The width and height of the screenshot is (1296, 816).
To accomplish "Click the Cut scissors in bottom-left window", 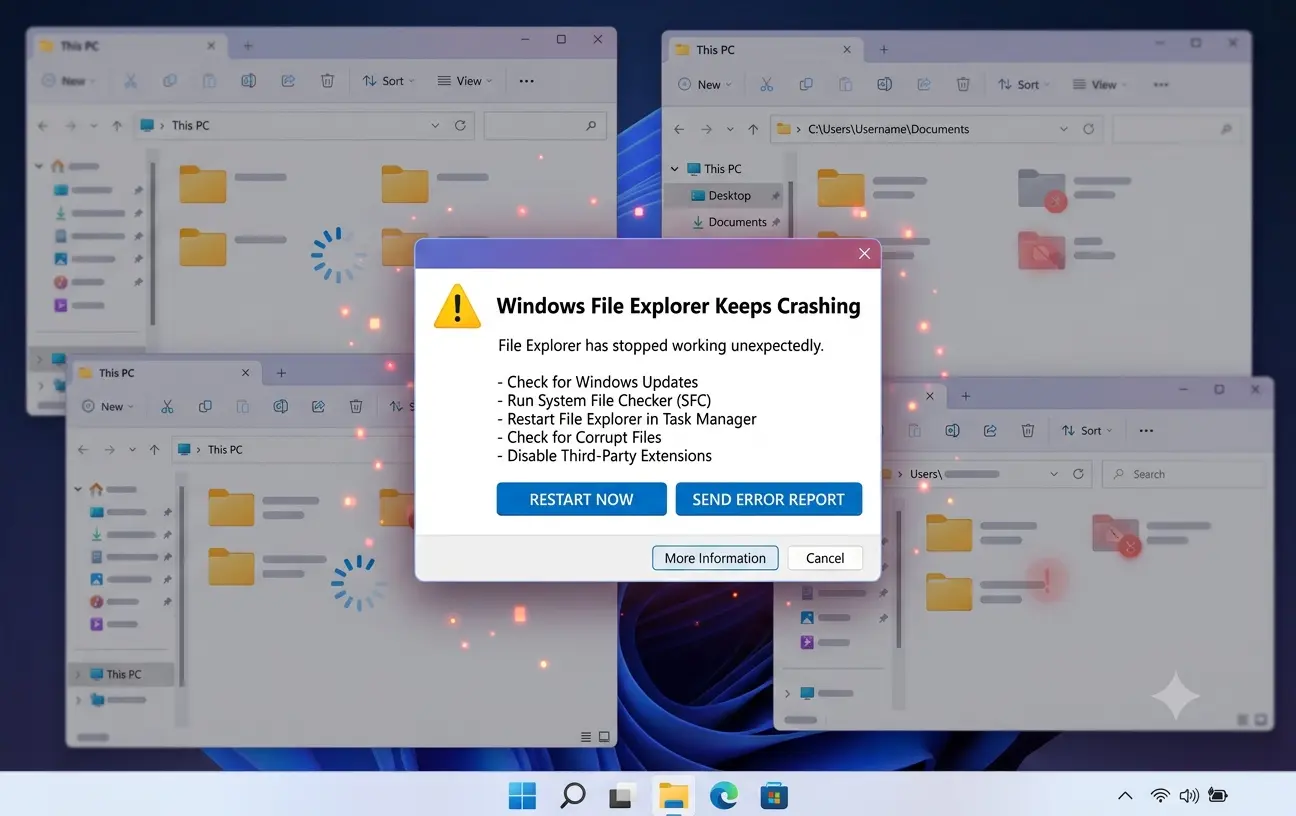I will click(x=167, y=407).
